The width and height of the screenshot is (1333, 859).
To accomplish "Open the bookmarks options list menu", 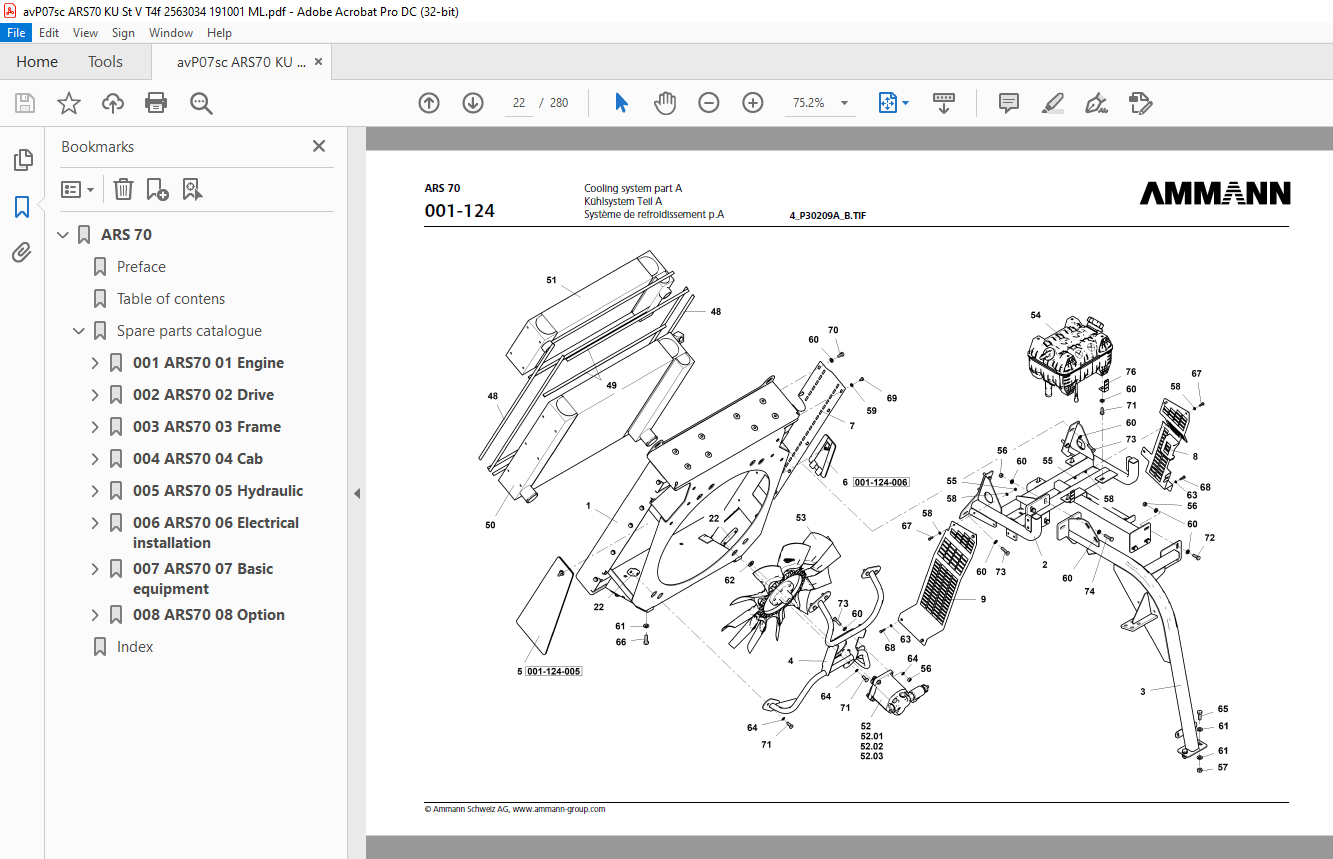I will click(x=78, y=189).
